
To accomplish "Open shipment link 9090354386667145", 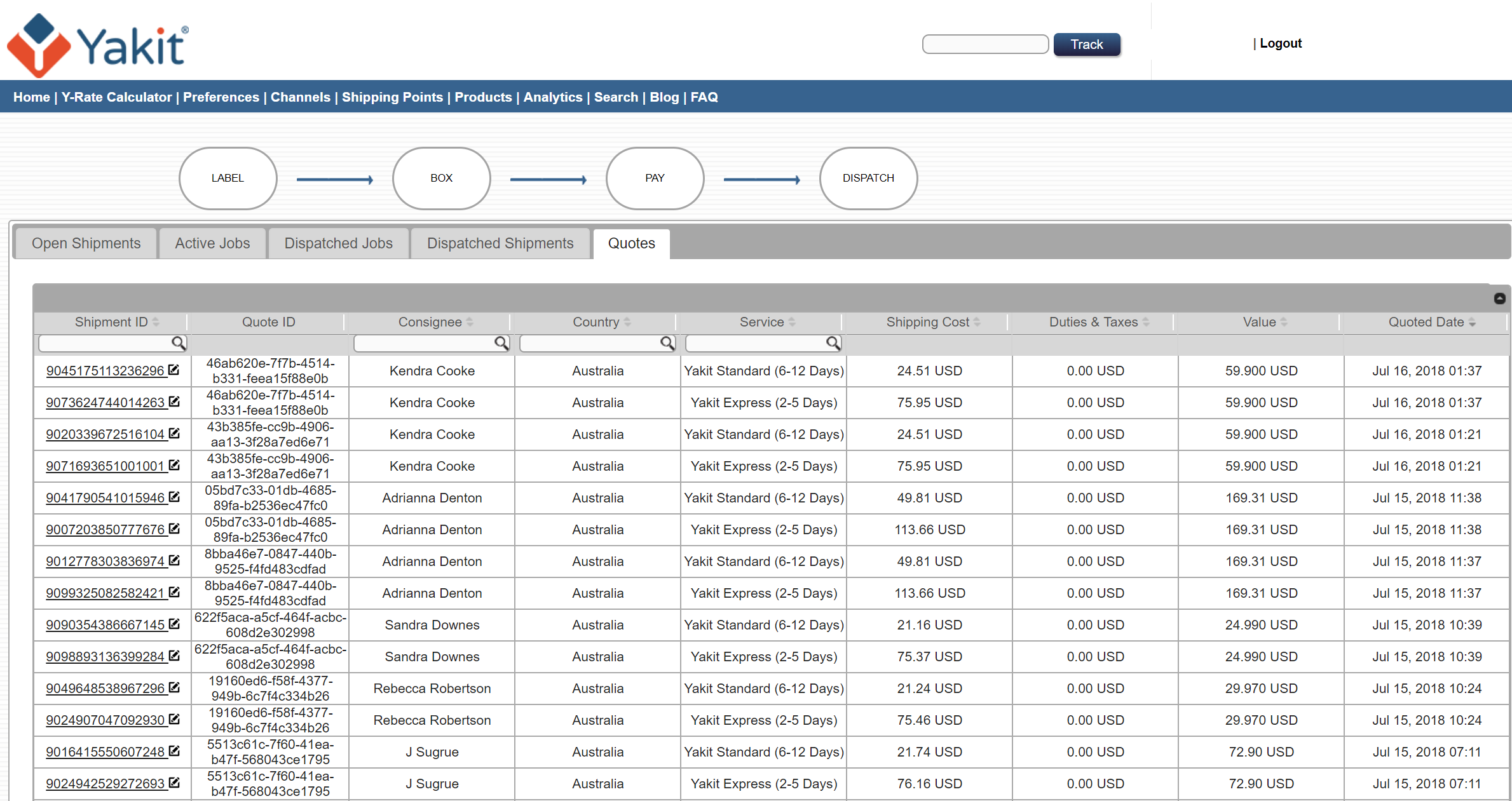I will tap(105, 625).
